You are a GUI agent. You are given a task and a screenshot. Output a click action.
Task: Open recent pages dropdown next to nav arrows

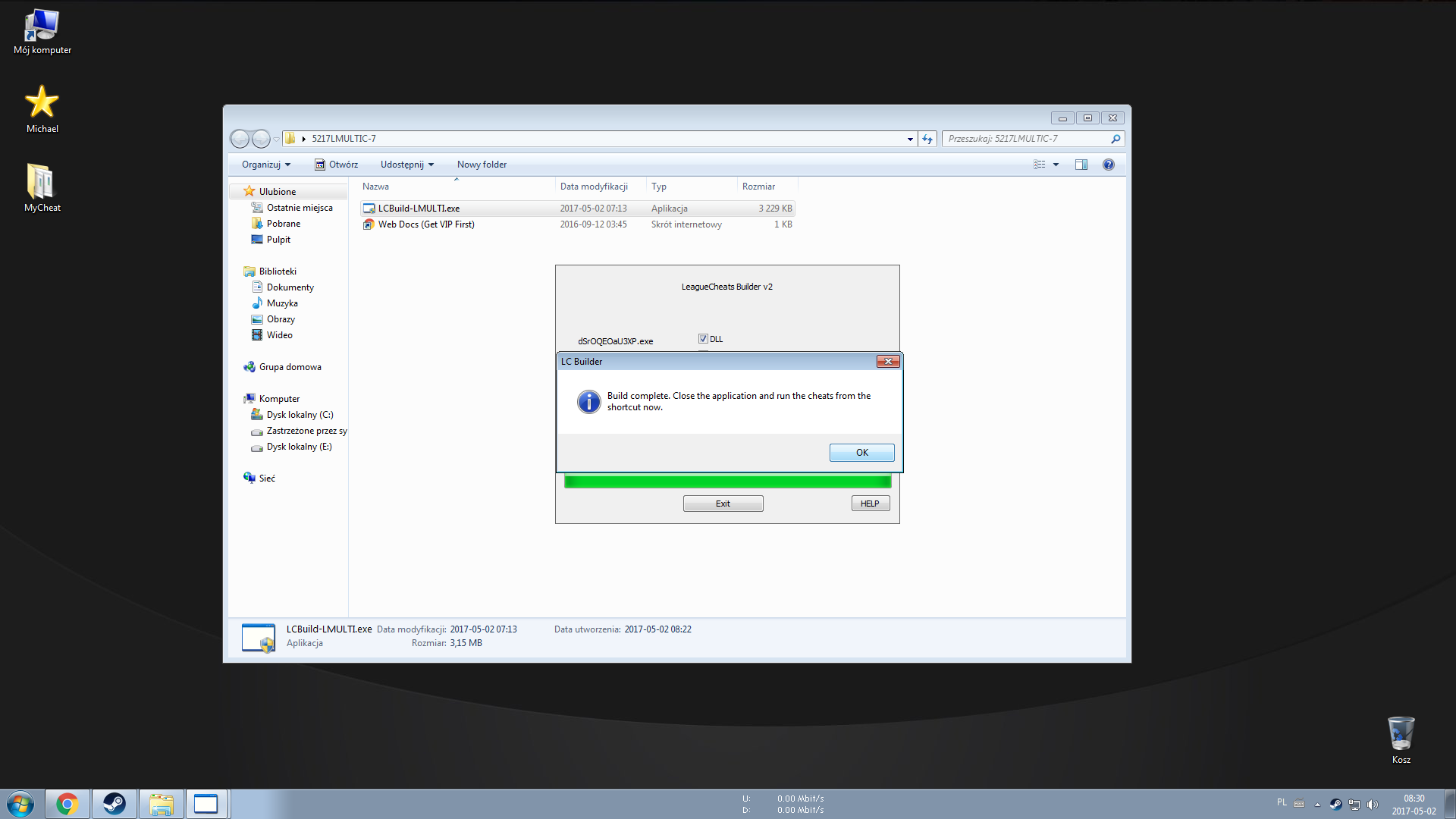click(277, 139)
